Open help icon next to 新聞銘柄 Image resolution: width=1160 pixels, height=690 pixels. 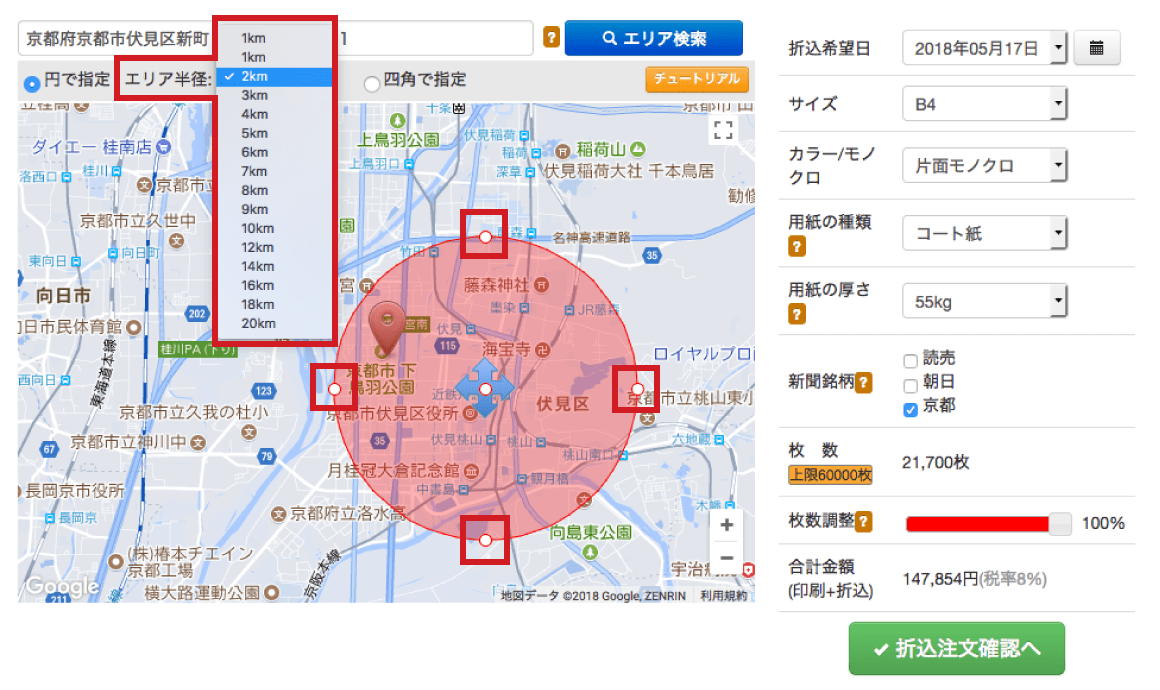(x=862, y=383)
